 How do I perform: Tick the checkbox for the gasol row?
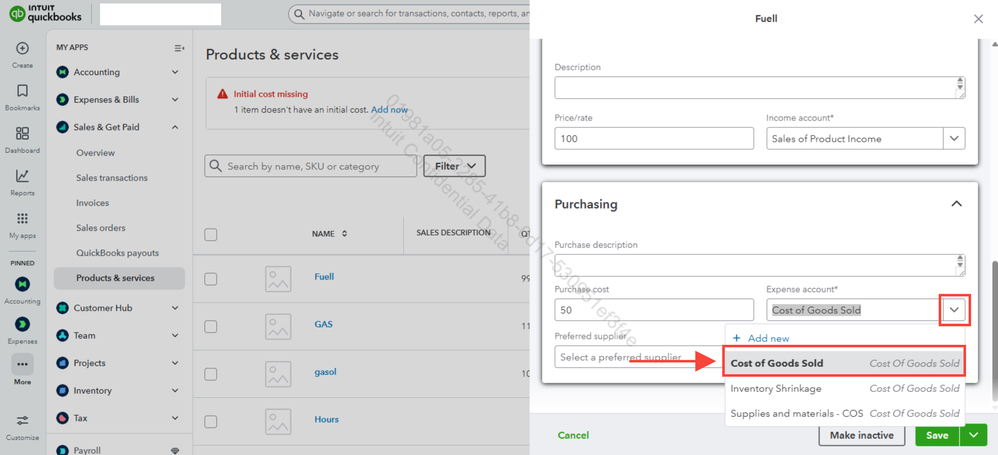(x=211, y=374)
